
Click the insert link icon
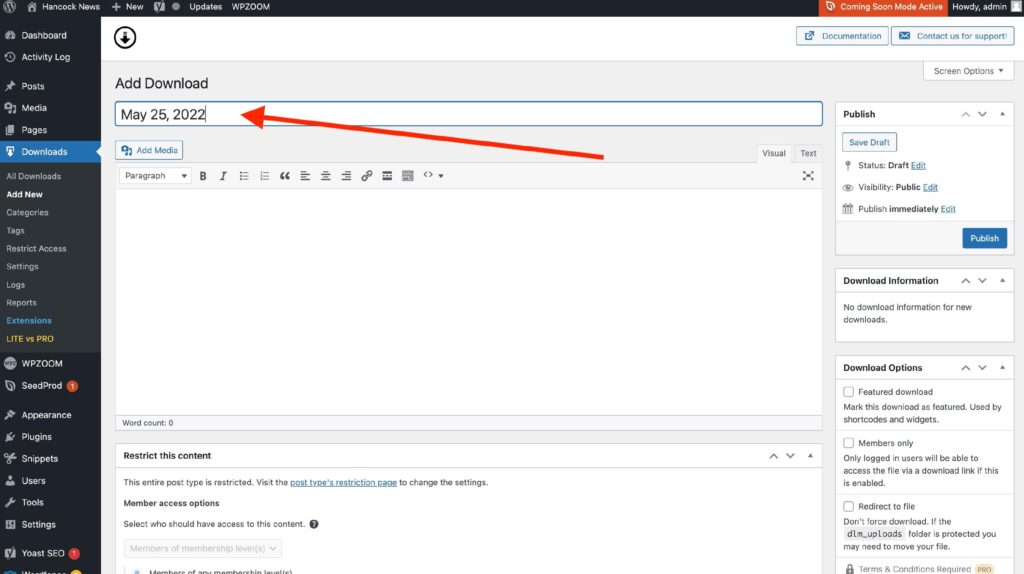tap(367, 176)
